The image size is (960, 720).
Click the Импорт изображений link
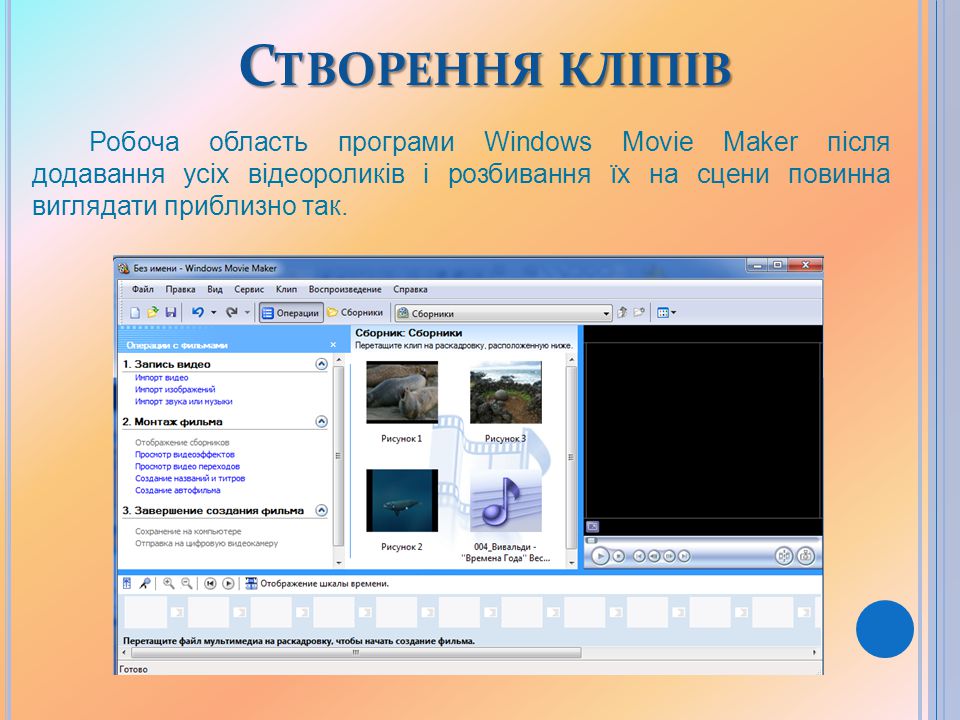pos(175,389)
